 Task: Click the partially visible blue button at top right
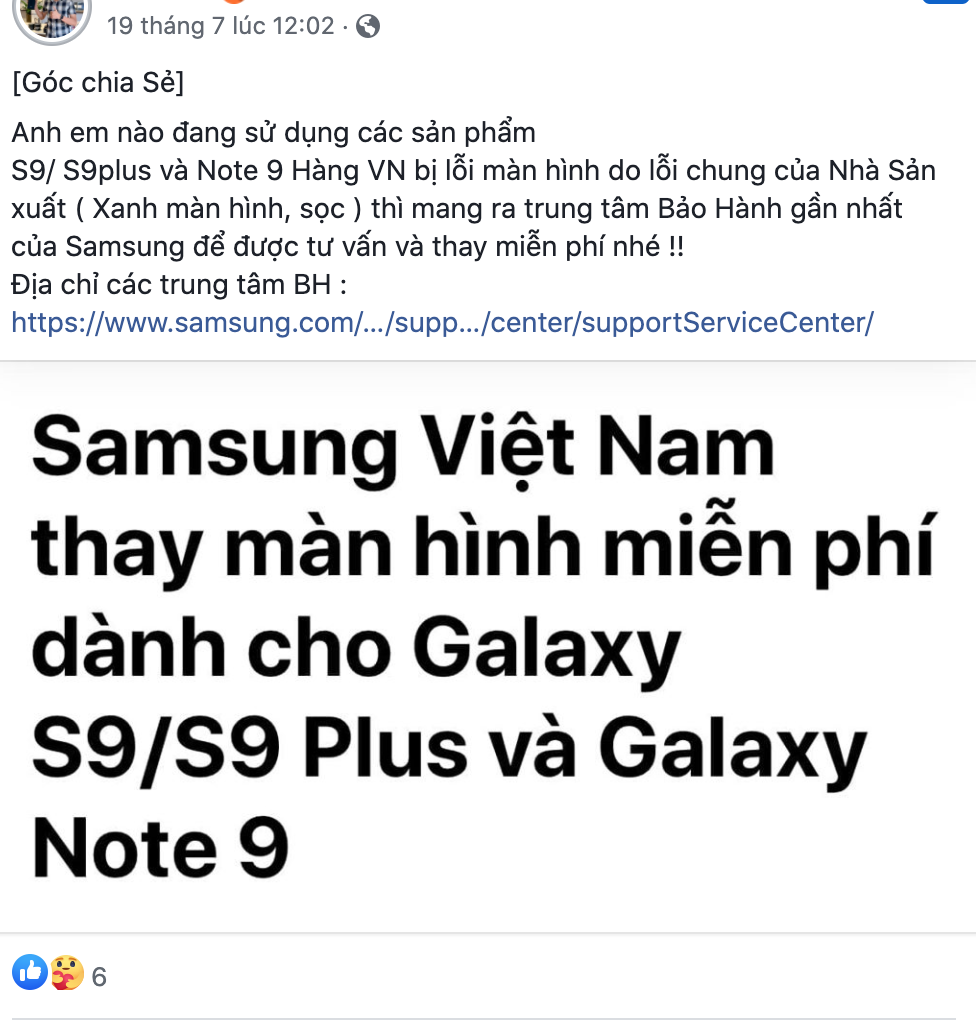[x=946, y=2]
